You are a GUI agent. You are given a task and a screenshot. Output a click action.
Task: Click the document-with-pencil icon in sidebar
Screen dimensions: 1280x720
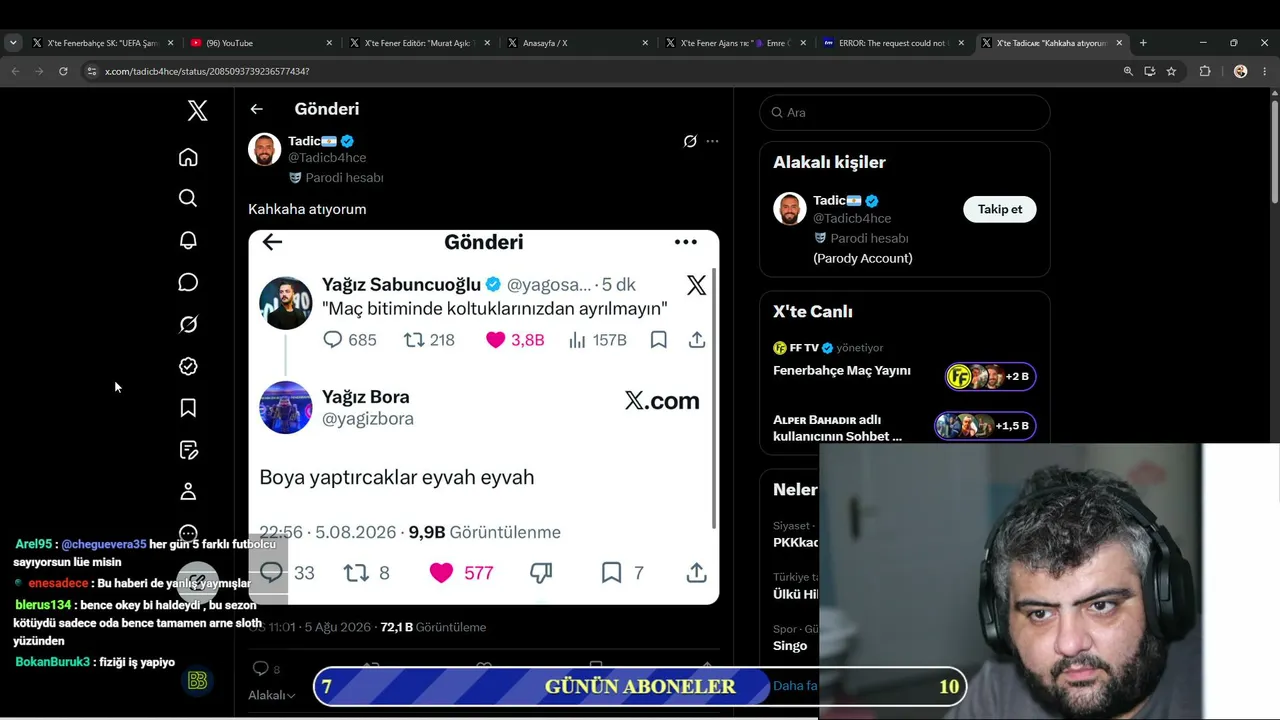188,450
